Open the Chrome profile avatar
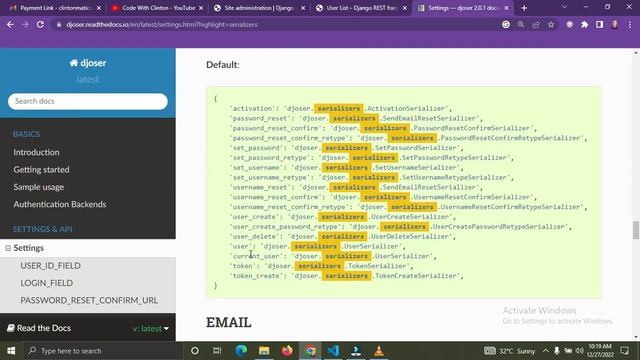The width and height of the screenshot is (640, 360). [x=614, y=24]
